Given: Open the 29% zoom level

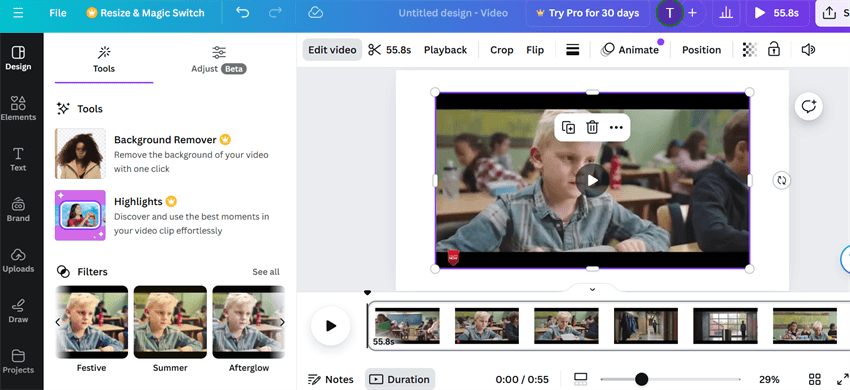Looking at the screenshot, I should click(x=769, y=379).
